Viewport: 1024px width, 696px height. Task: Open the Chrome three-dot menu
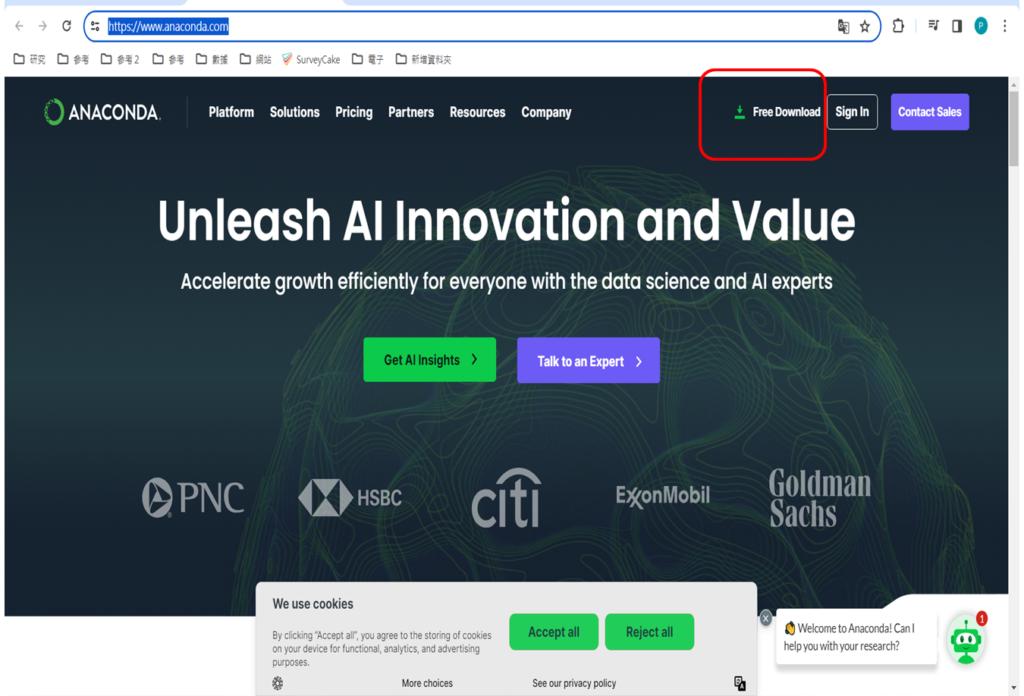(x=1004, y=27)
